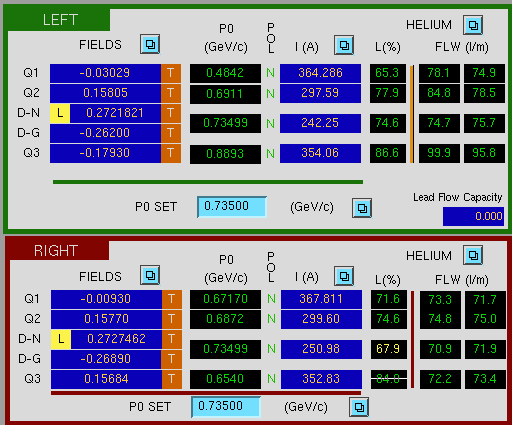The image size is (512, 425).
Task: Click related display icon next to LEFT P0 SET
Action: click(362, 208)
